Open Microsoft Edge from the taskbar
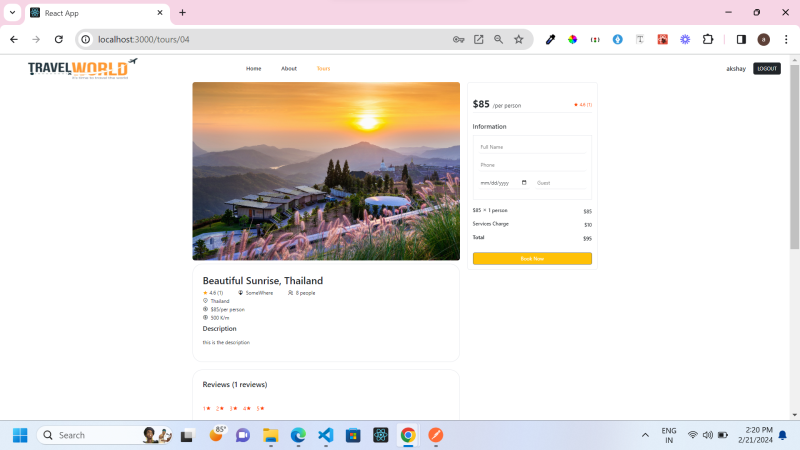The image size is (800, 450). coord(298,435)
